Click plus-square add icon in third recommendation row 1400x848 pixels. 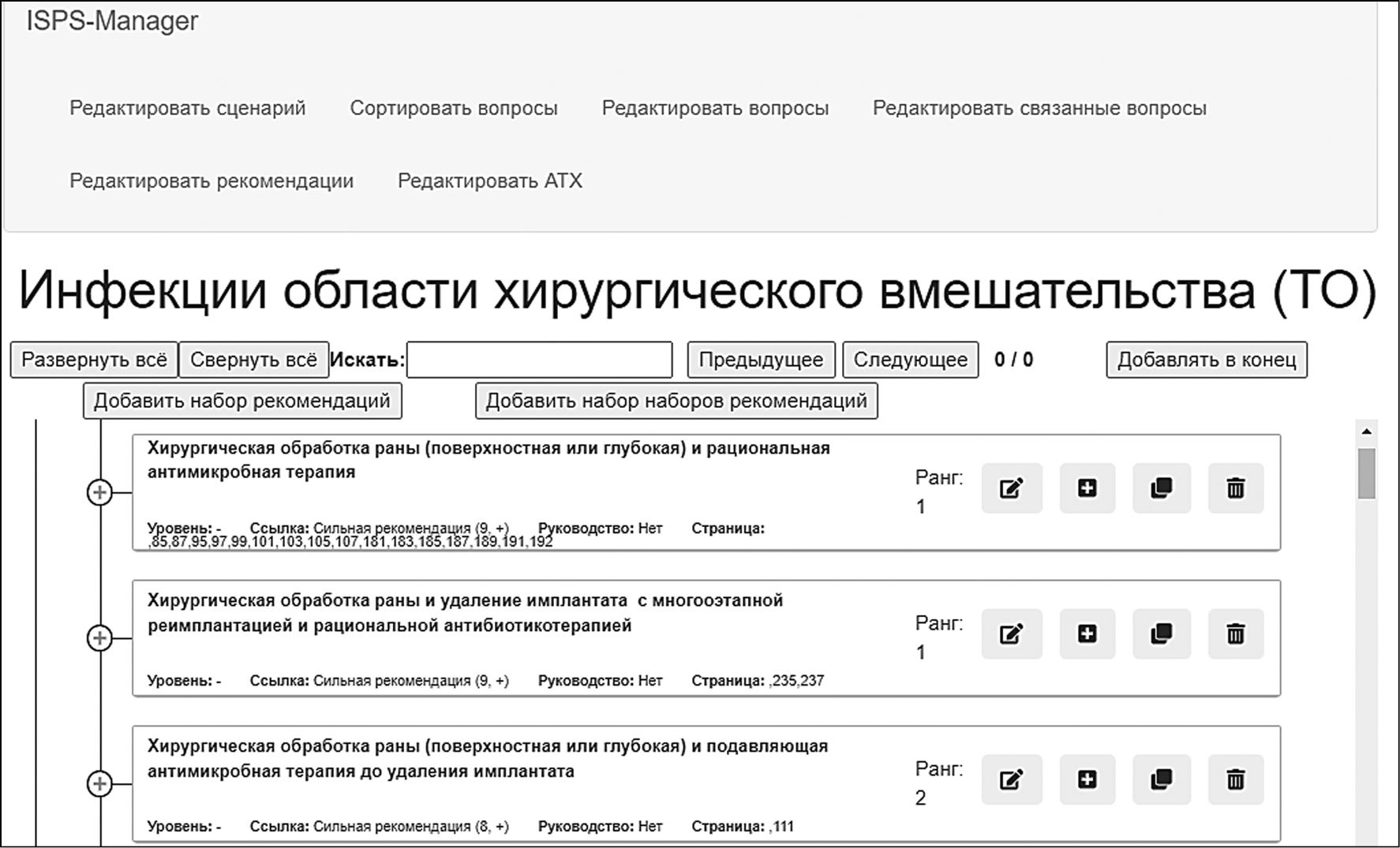(1087, 779)
